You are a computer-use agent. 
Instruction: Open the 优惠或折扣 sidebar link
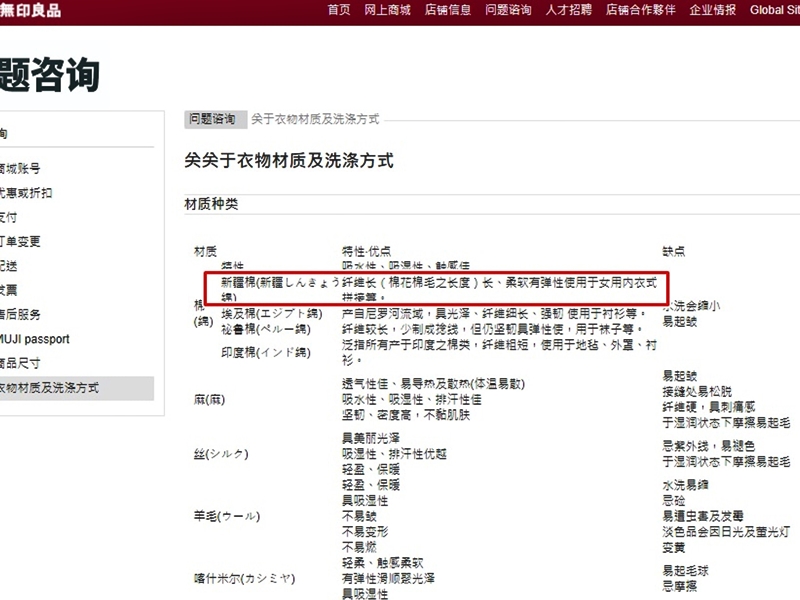point(26,193)
